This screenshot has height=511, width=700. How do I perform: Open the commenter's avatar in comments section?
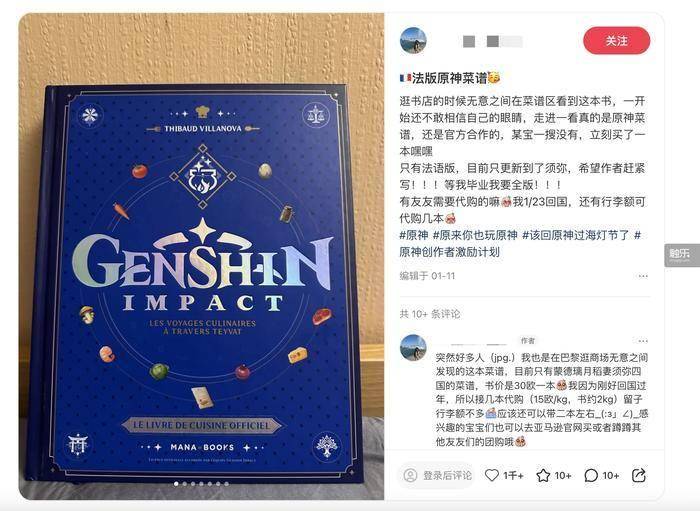413,348
